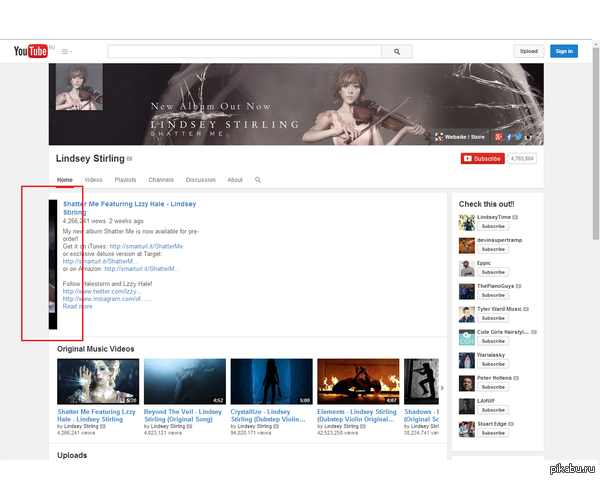Click the Upload button
This screenshot has width=600, height=480.
tap(528, 51)
